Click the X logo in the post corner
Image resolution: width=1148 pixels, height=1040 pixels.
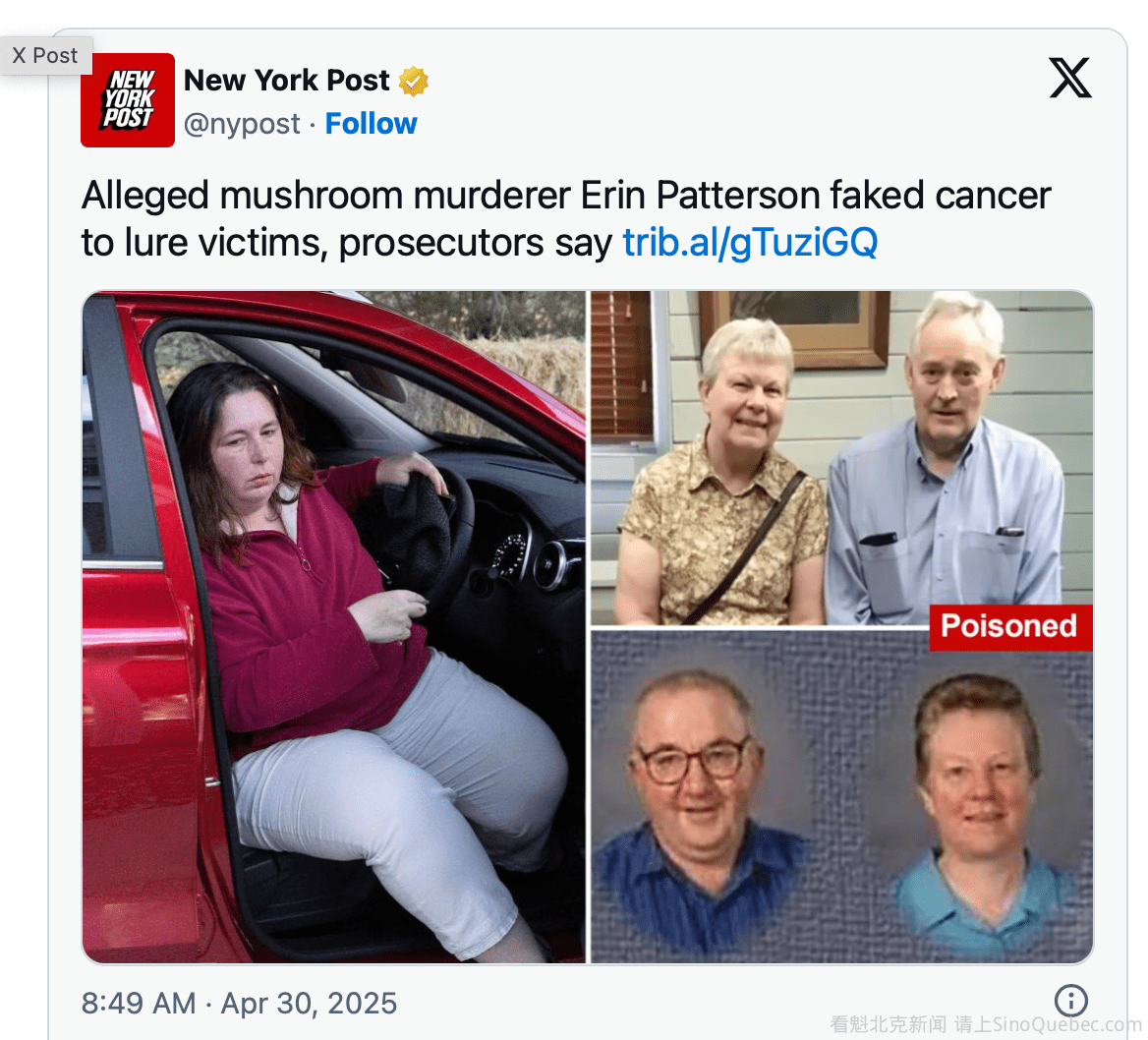(x=1070, y=78)
